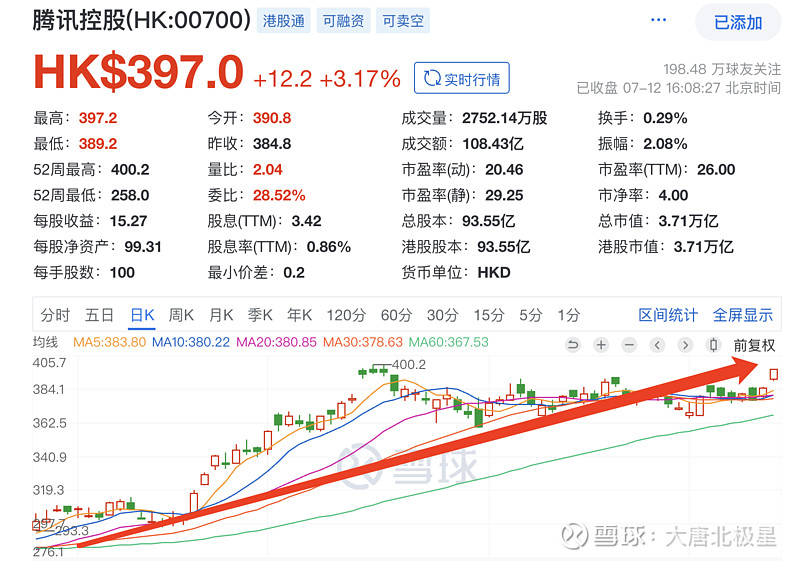
Task: Click the 已添加 watchlist button
Action: point(738,22)
